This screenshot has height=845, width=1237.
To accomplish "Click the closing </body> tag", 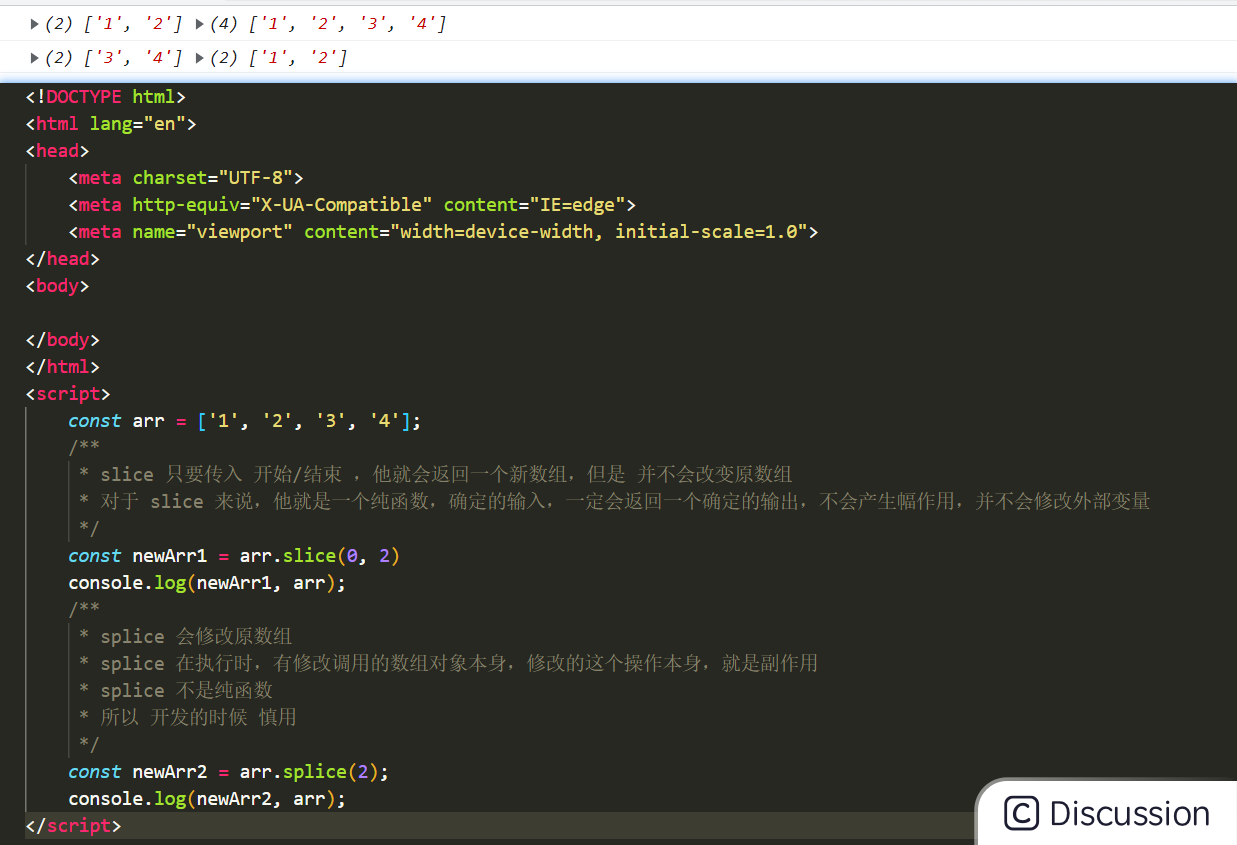I will point(63,340).
